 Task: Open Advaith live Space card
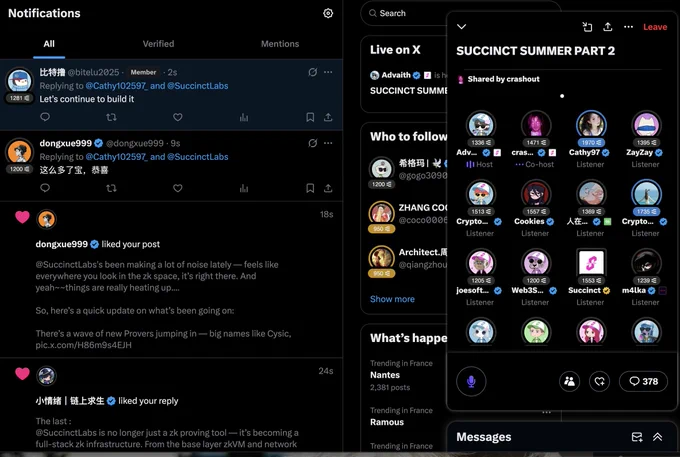point(408,82)
